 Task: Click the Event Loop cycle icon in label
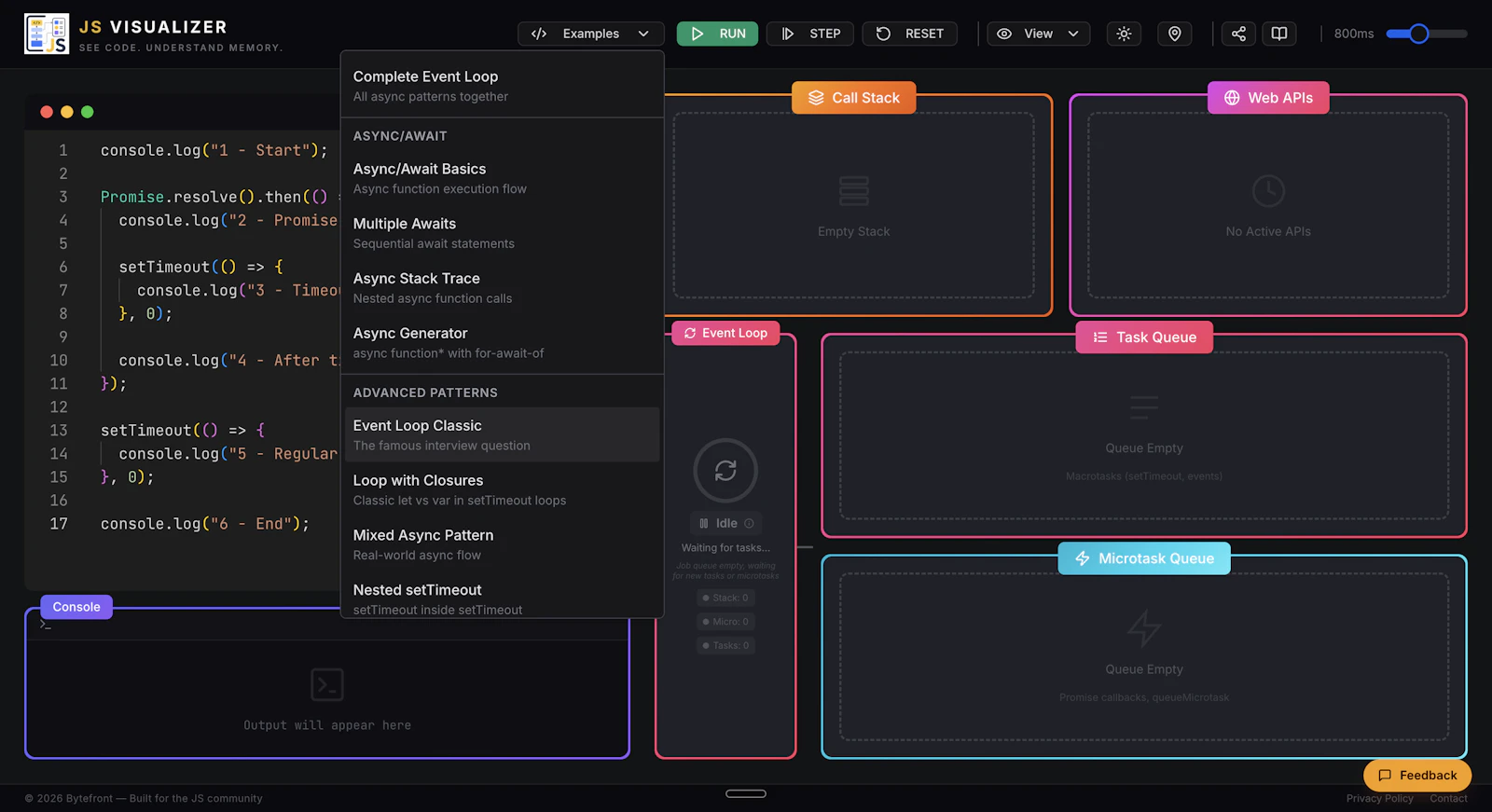(690, 333)
